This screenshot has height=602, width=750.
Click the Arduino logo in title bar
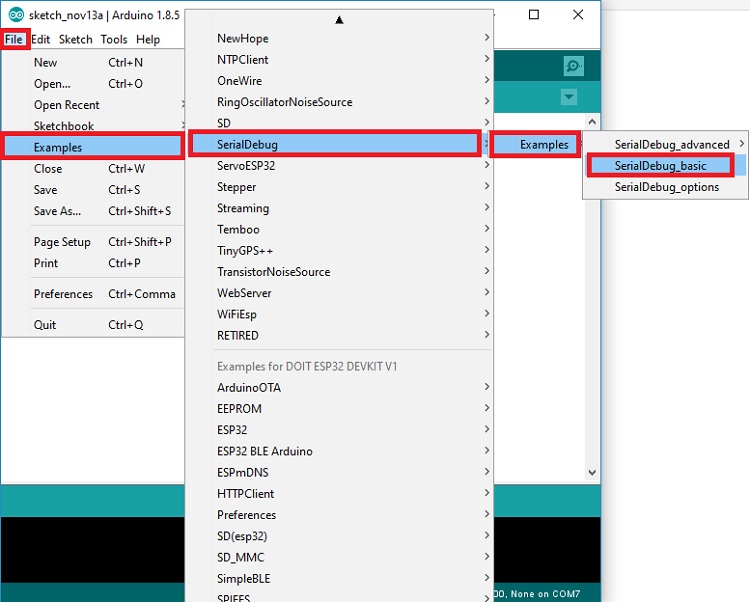[x=15, y=15]
